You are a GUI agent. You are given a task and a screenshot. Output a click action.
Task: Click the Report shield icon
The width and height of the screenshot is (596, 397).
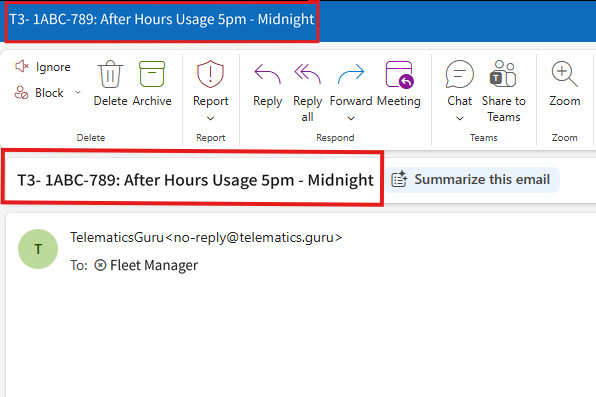click(x=210, y=73)
